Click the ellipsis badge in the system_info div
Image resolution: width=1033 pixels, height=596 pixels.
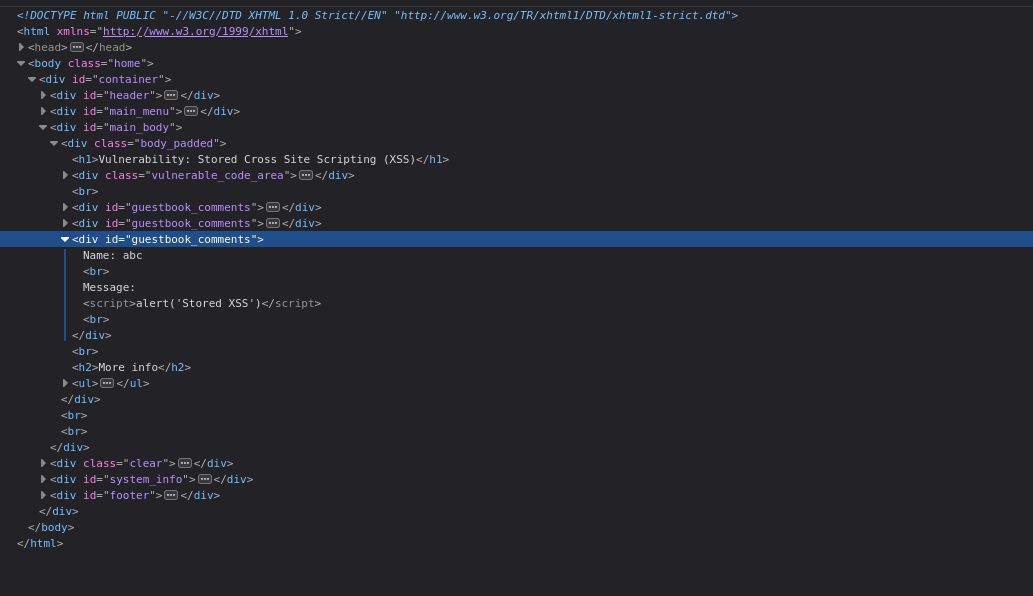pos(205,479)
